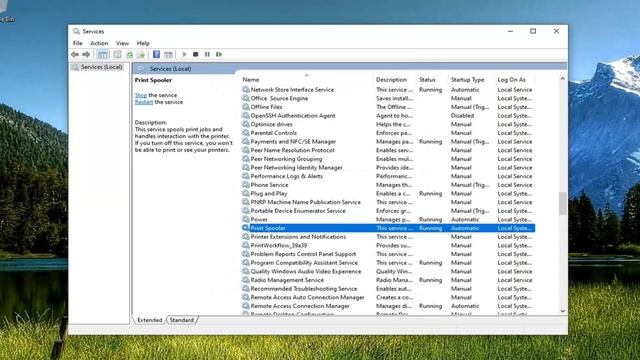Select Portable Device Enumerator Service
This screenshot has width=640, height=360.
(388, 211)
